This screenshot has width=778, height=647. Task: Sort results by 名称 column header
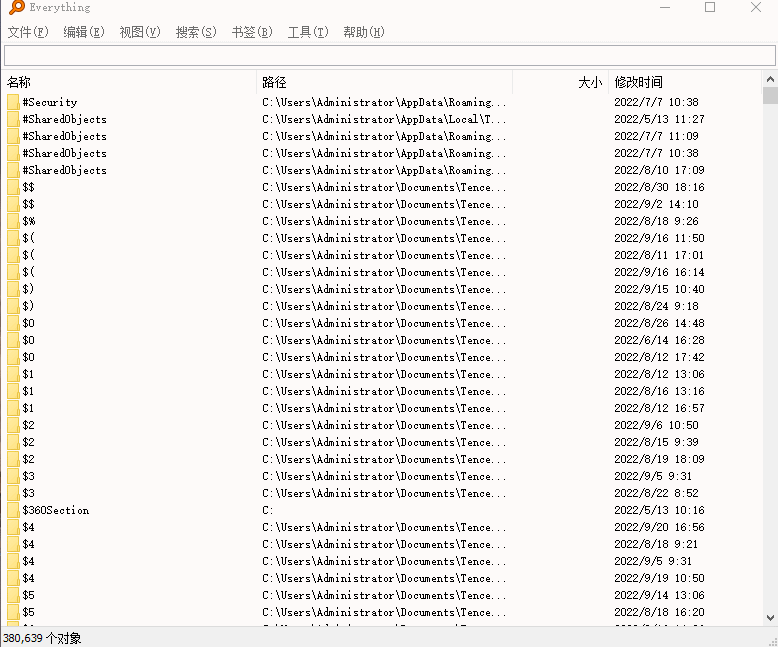click(129, 82)
